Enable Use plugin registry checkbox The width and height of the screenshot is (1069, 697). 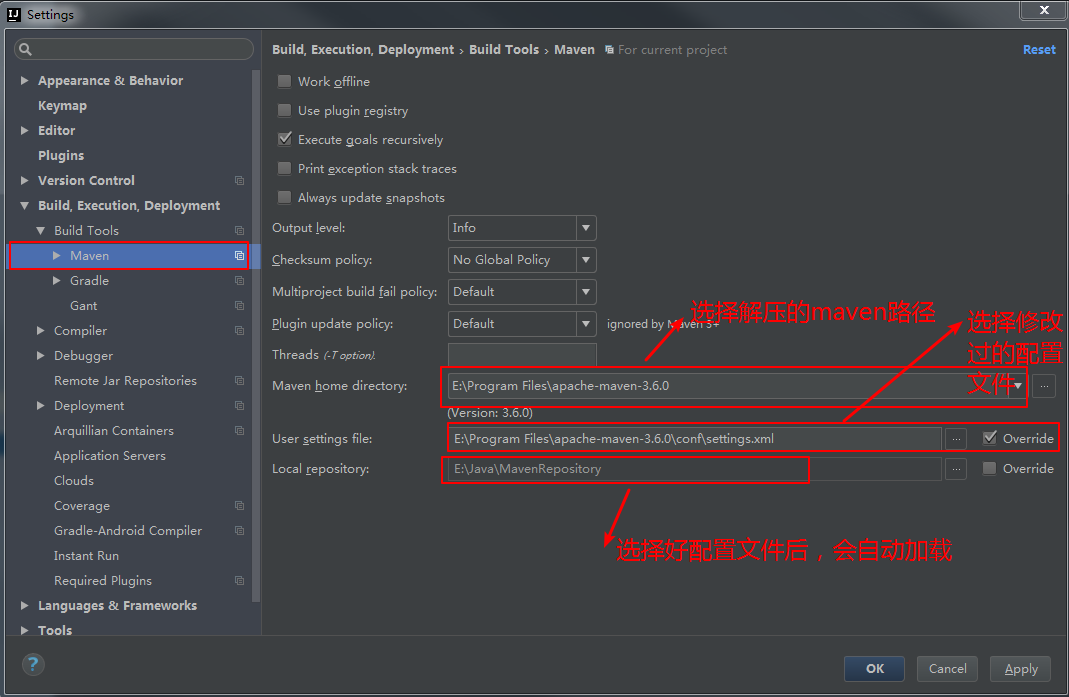tap(284, 110)
